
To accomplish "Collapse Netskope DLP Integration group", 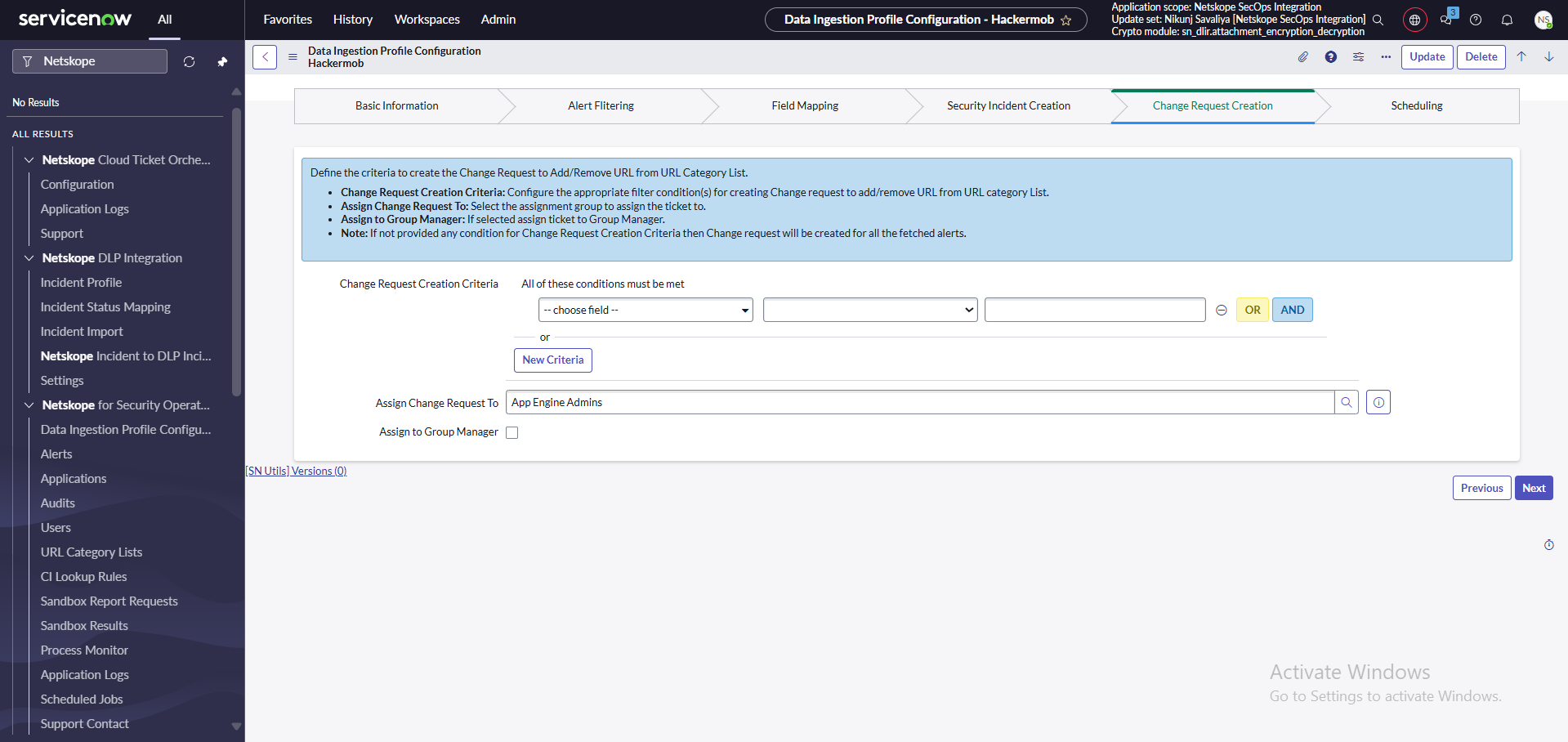I will pyautogui.click(x=29, y=258).
